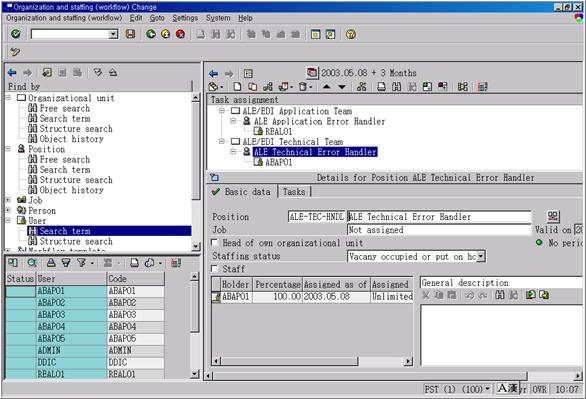Click the Percentage column header
Viewport: 586px width, 399px height.
click(278, 284)
